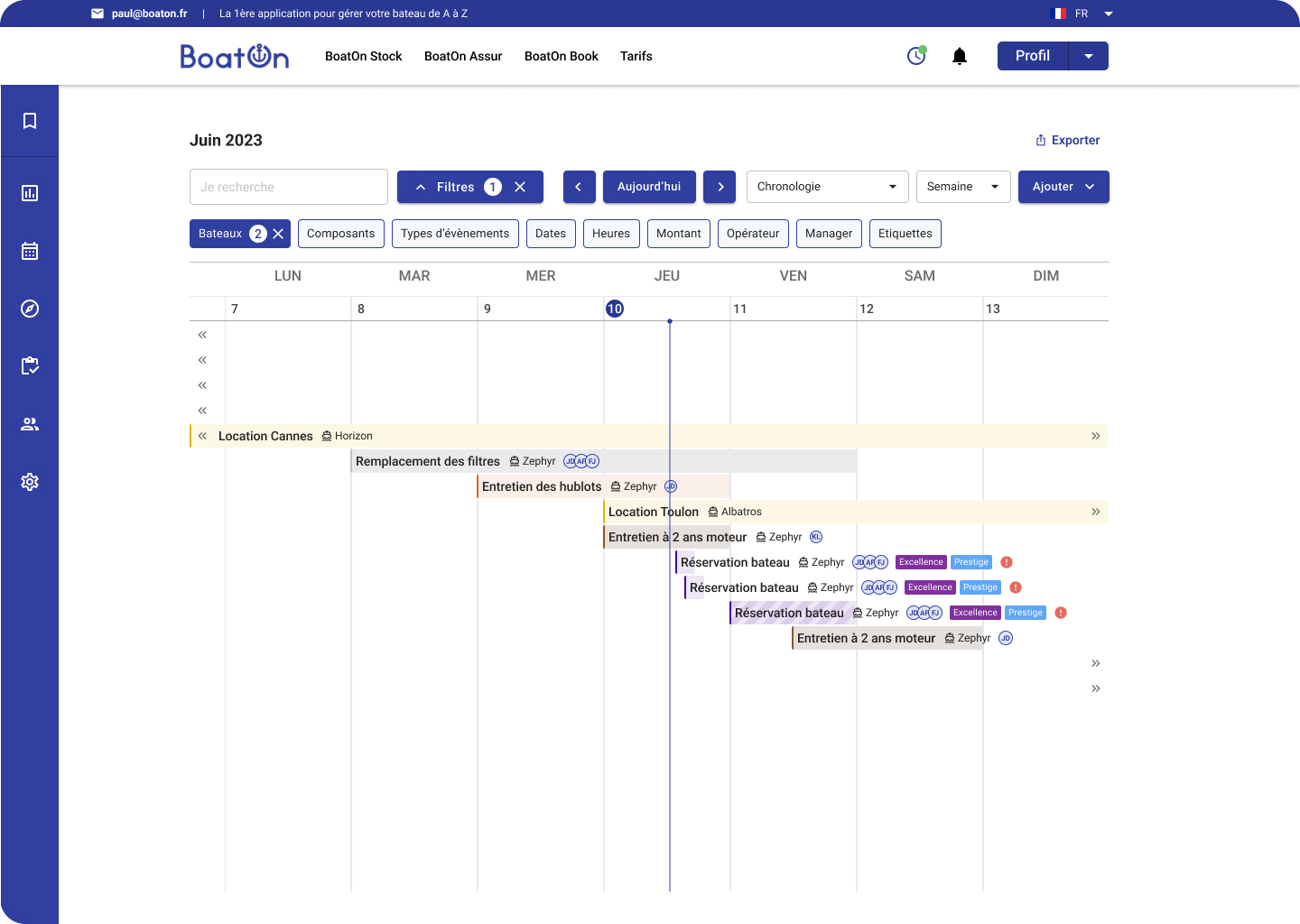Toggle the Etiquettes filter chip
The height and width of the screenshot is (924, 1300).
point(905,233)
